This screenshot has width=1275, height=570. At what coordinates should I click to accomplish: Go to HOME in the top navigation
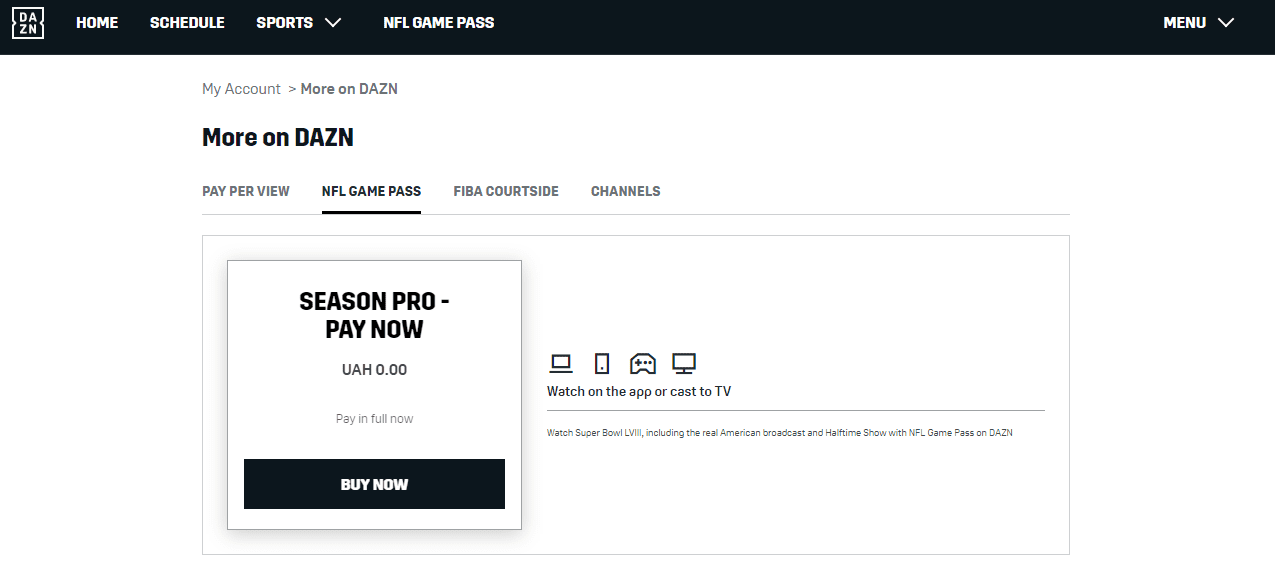point(97,23)
